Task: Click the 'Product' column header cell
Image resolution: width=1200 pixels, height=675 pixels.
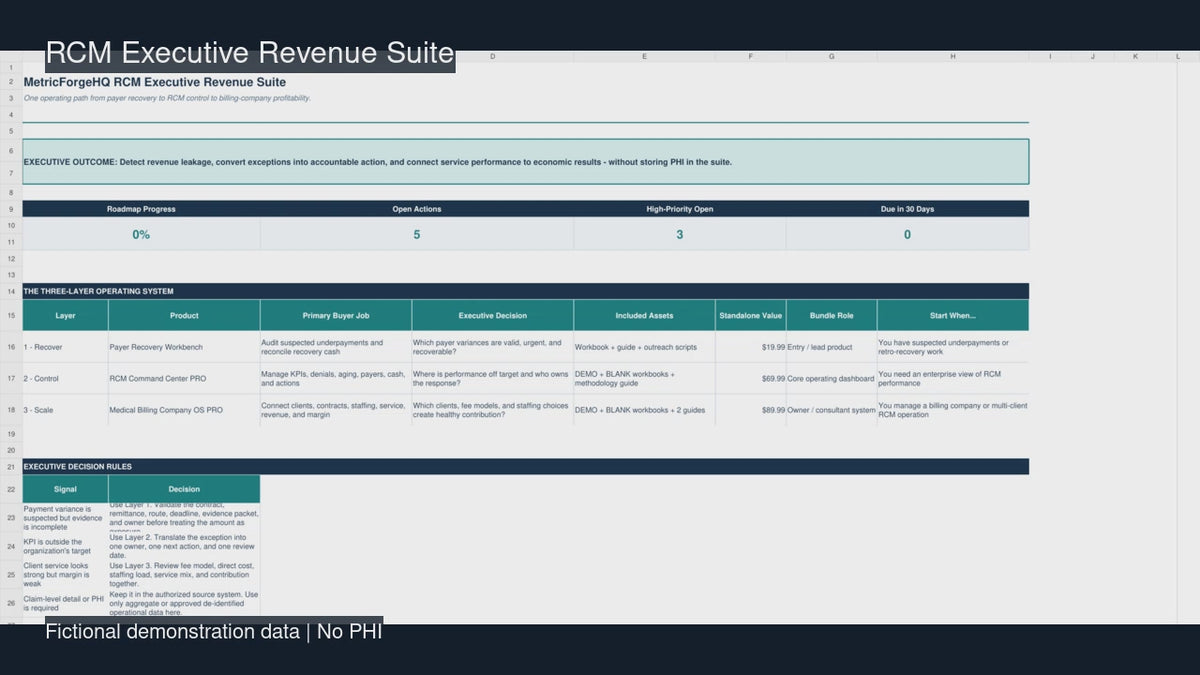Action: click(184, 315)
